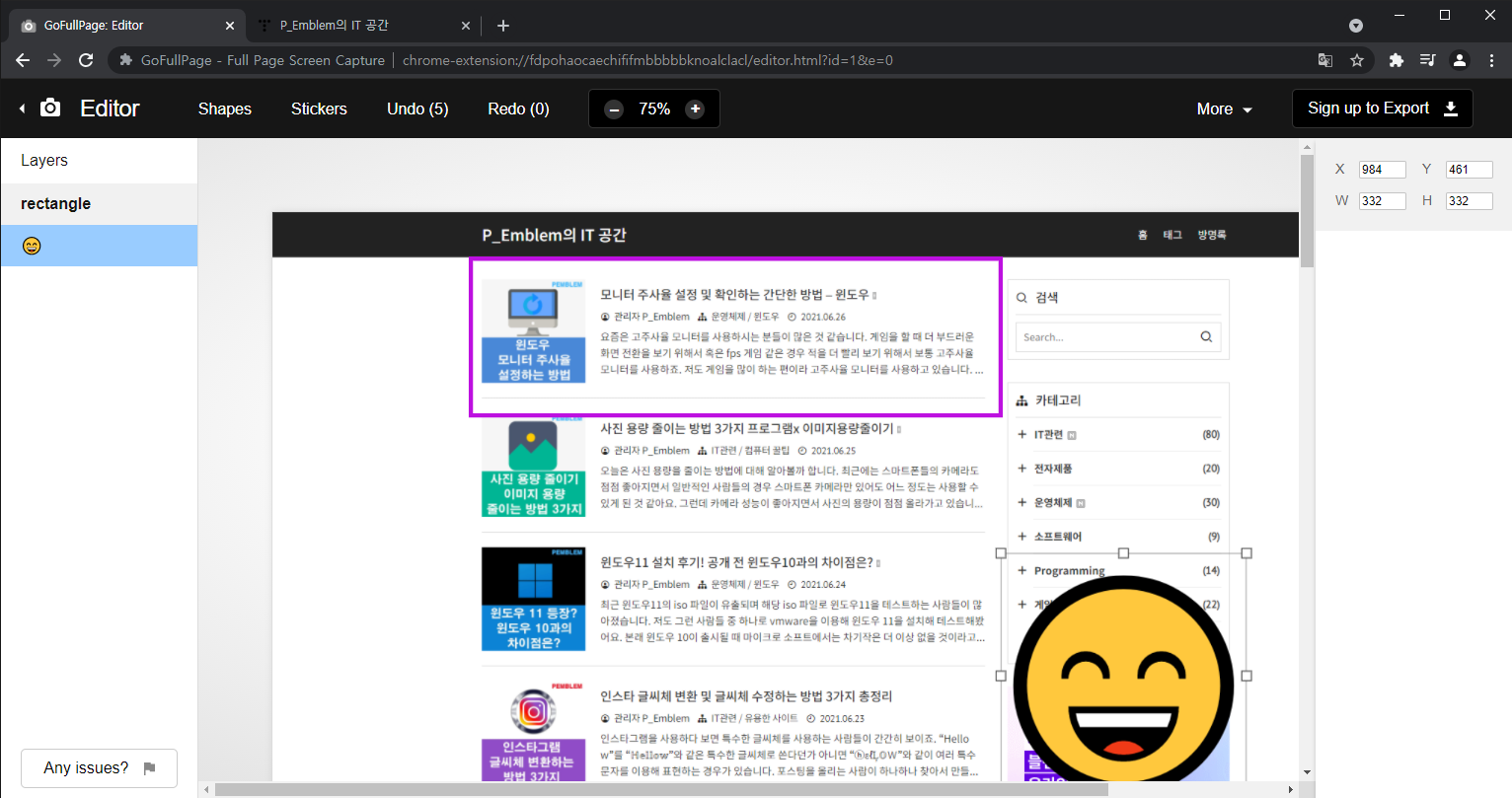
Task: Click the Extensions puzzle icon
Action: pyautogui.click(x=1396, y=59)
